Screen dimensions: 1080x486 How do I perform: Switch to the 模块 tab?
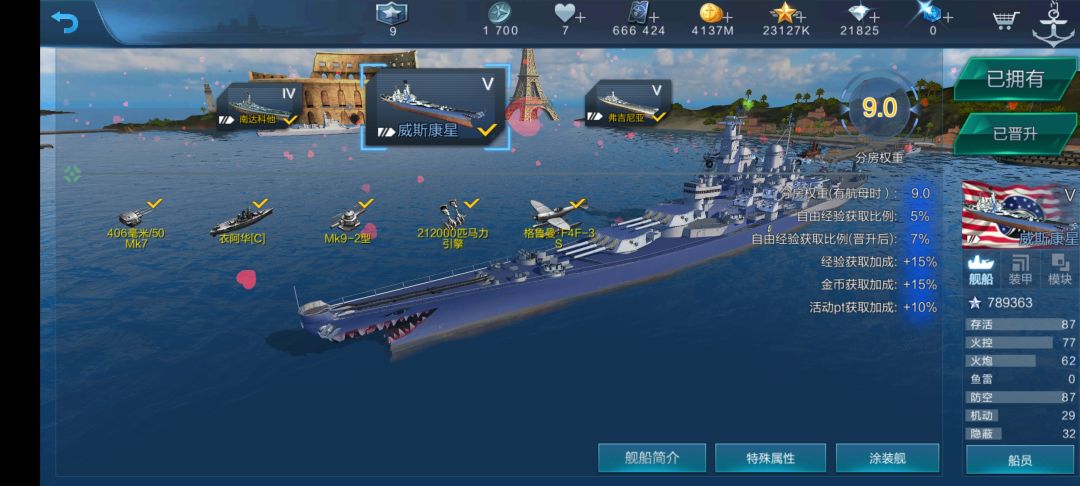[x=1059, y=270]
